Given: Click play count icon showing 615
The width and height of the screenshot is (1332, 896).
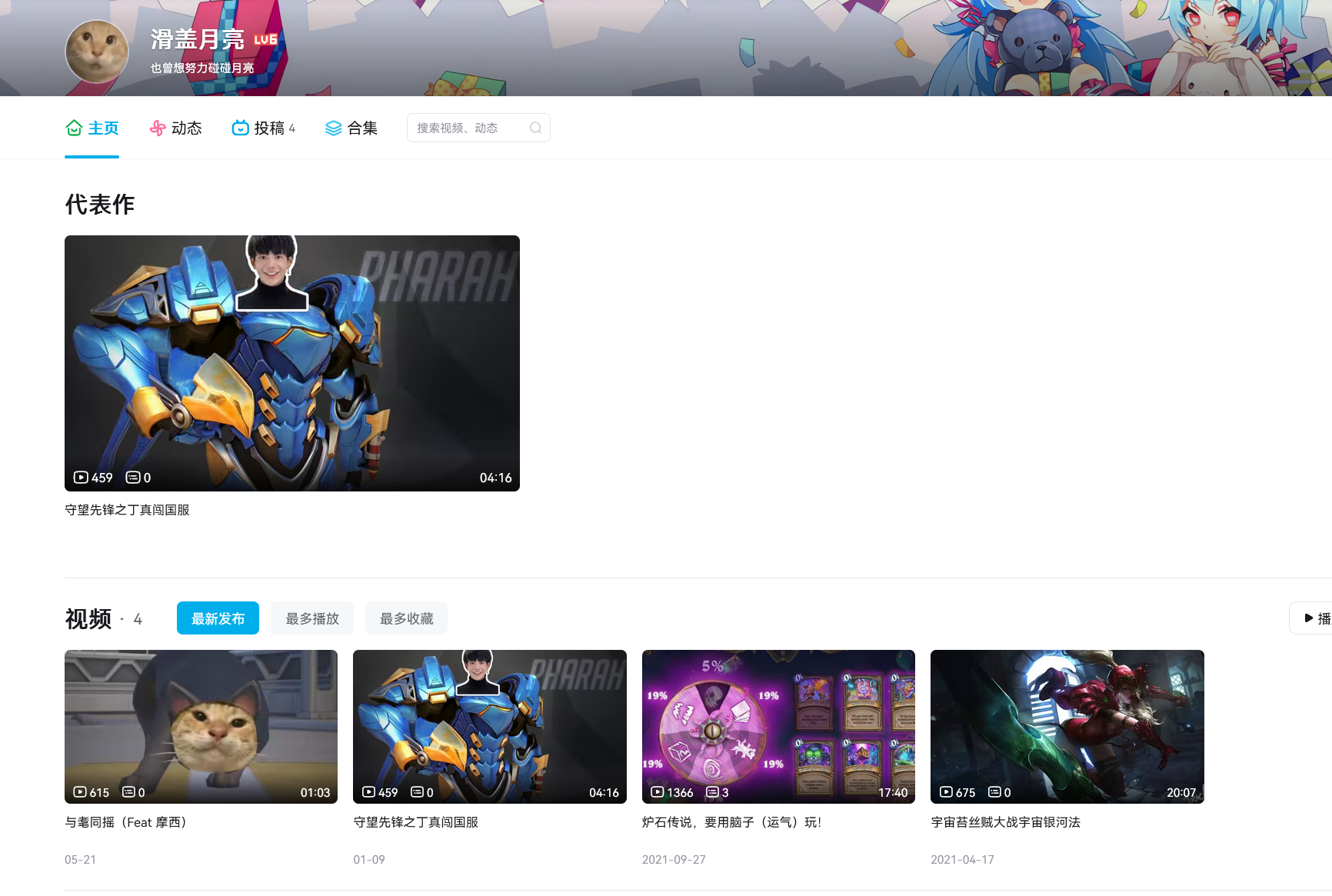Looking at the screenshot, I should coord(80,792).
